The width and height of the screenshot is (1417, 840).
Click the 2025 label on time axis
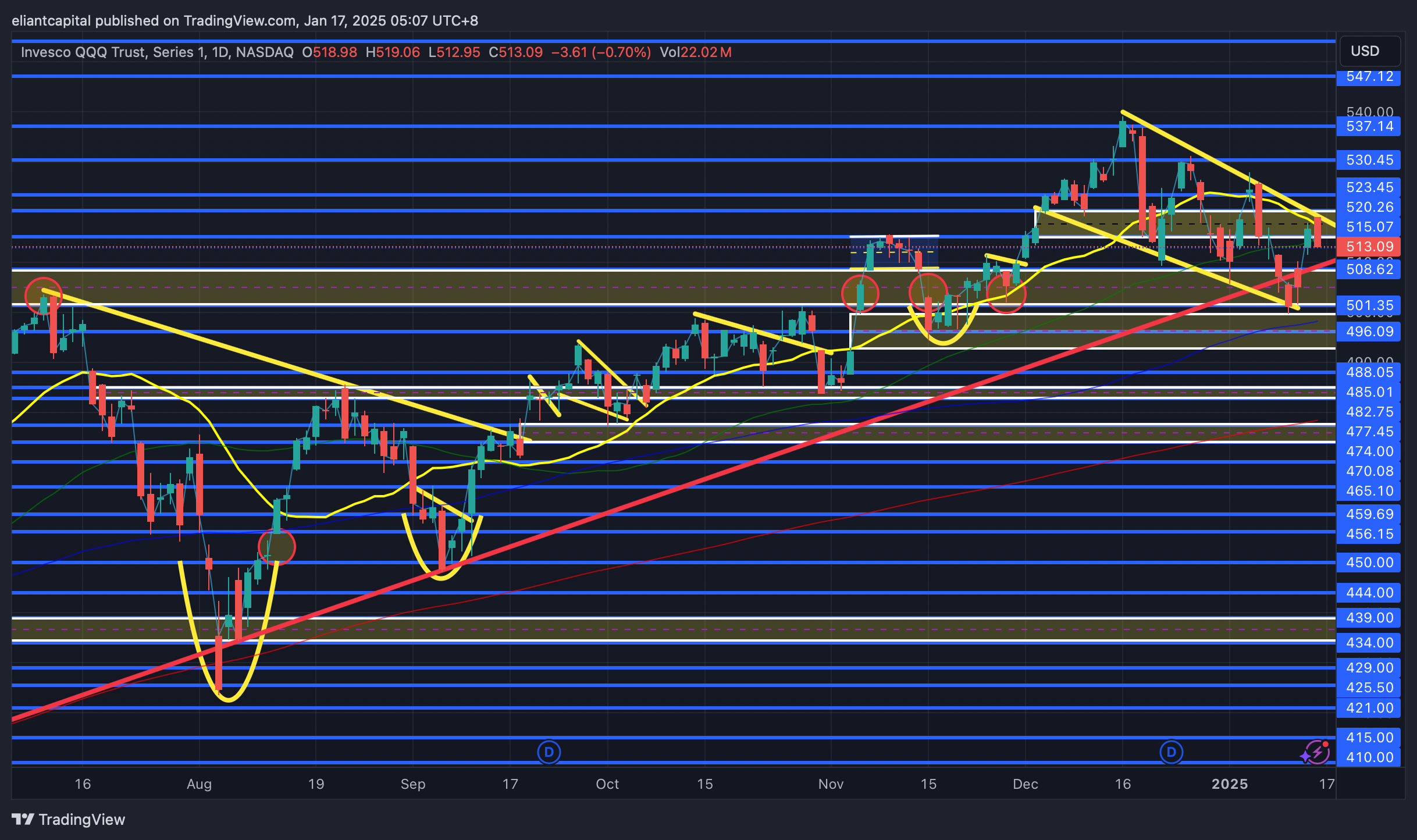[x=1229, y=784]
